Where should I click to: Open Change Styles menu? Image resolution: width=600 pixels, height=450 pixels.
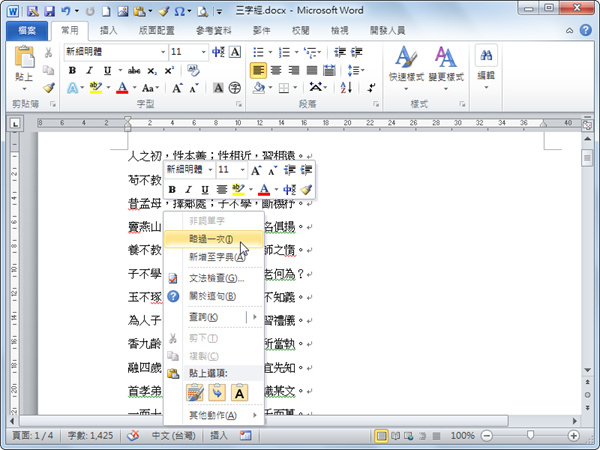point(446,68)
